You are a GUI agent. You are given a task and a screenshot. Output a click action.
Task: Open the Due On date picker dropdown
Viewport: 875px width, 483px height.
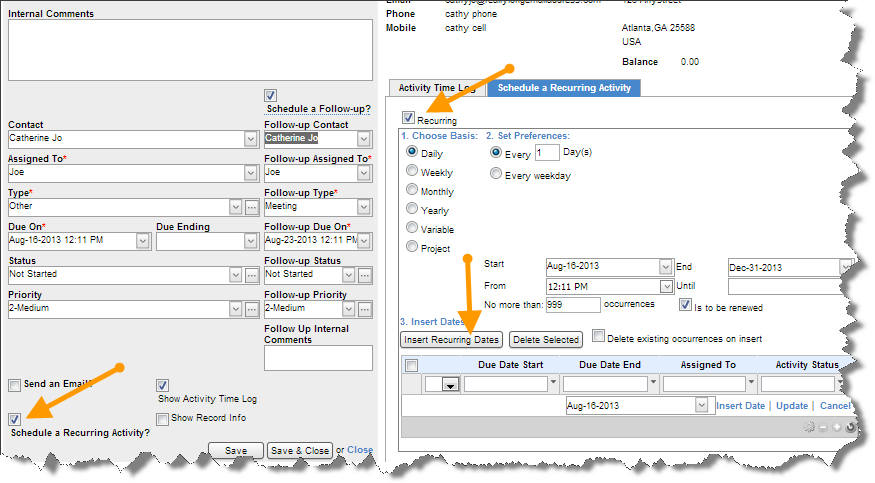[x=143, y=241]
